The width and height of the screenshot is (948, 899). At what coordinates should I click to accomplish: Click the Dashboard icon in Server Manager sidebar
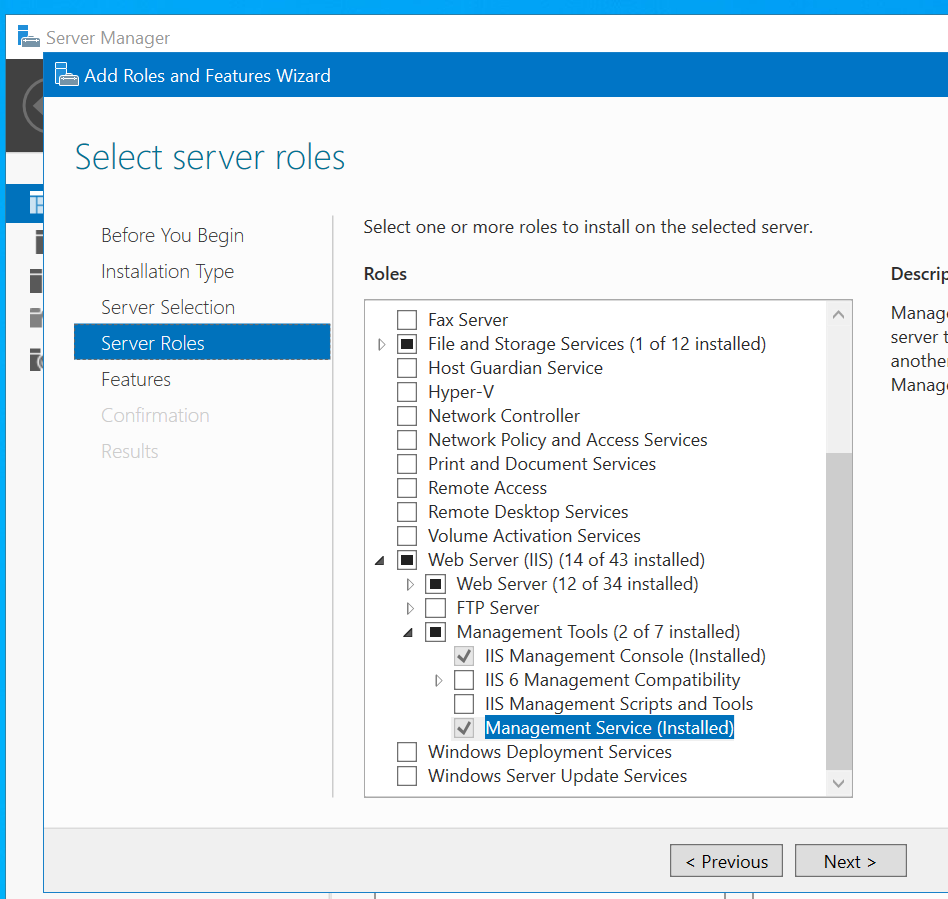(x=37, y=203)
